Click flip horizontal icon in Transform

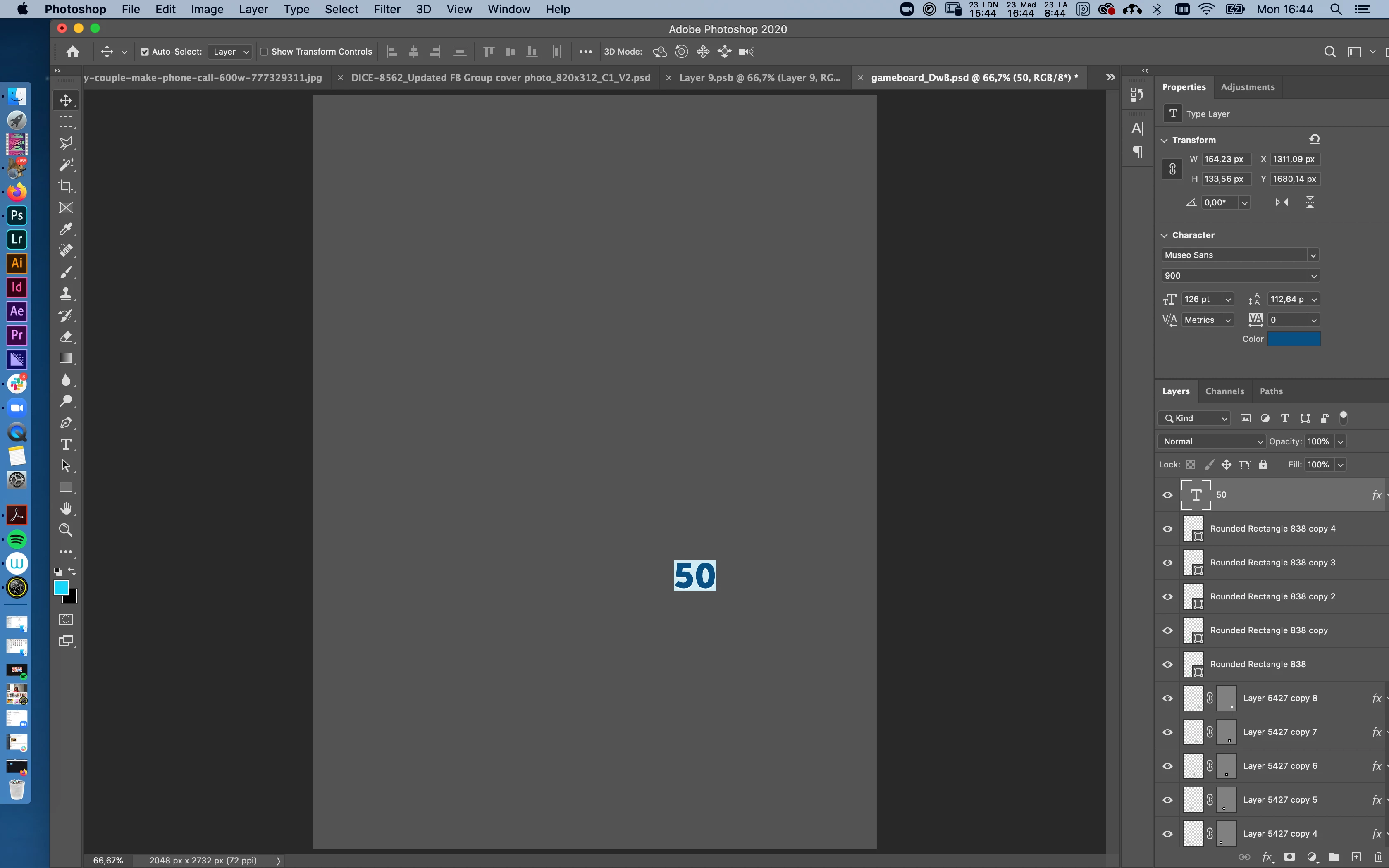tap(1282, 202)
